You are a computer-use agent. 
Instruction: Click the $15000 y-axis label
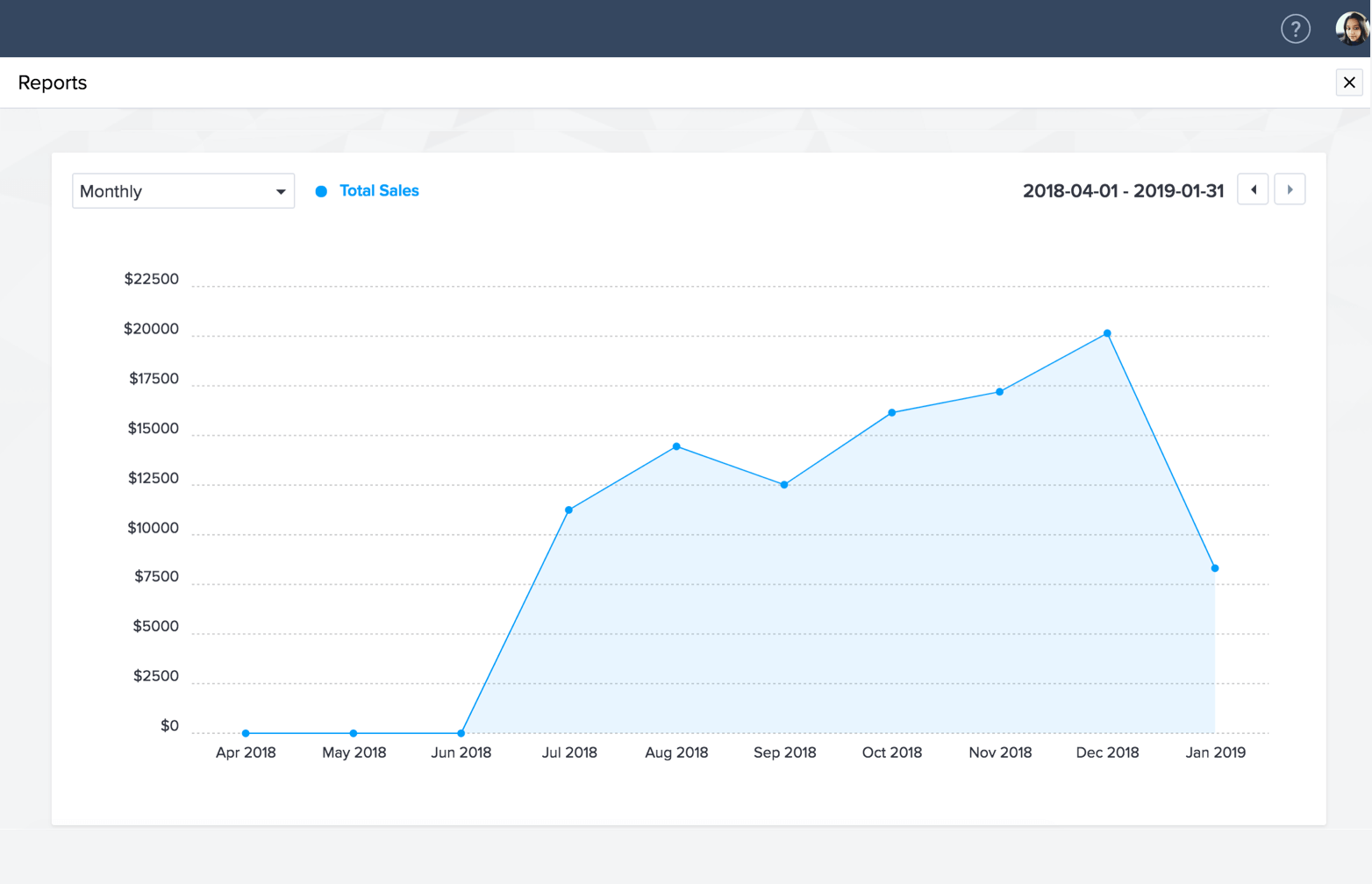(x=153, y=429)
